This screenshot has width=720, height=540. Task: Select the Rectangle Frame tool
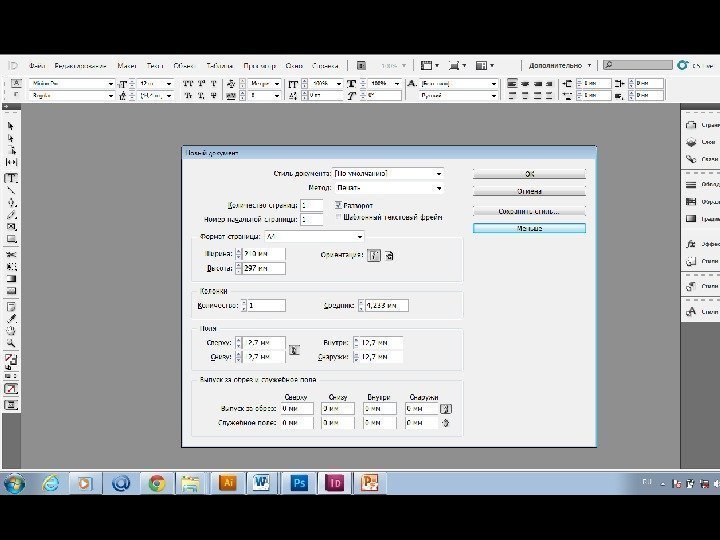[11, 226]
